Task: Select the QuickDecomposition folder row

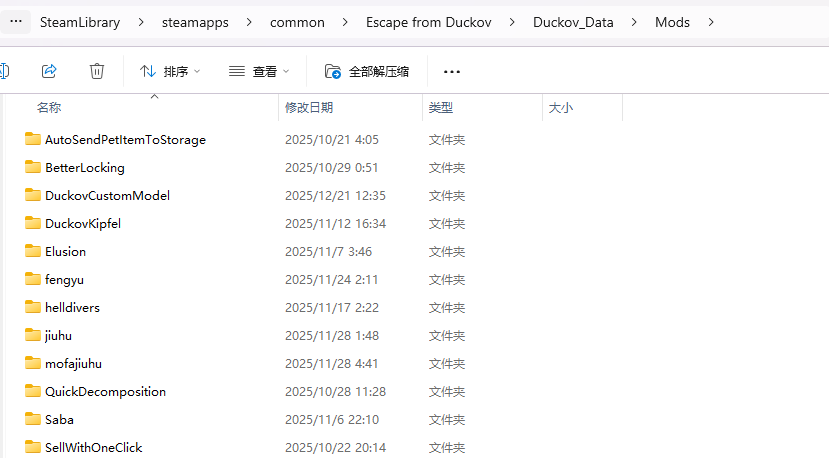Action: 105,391
